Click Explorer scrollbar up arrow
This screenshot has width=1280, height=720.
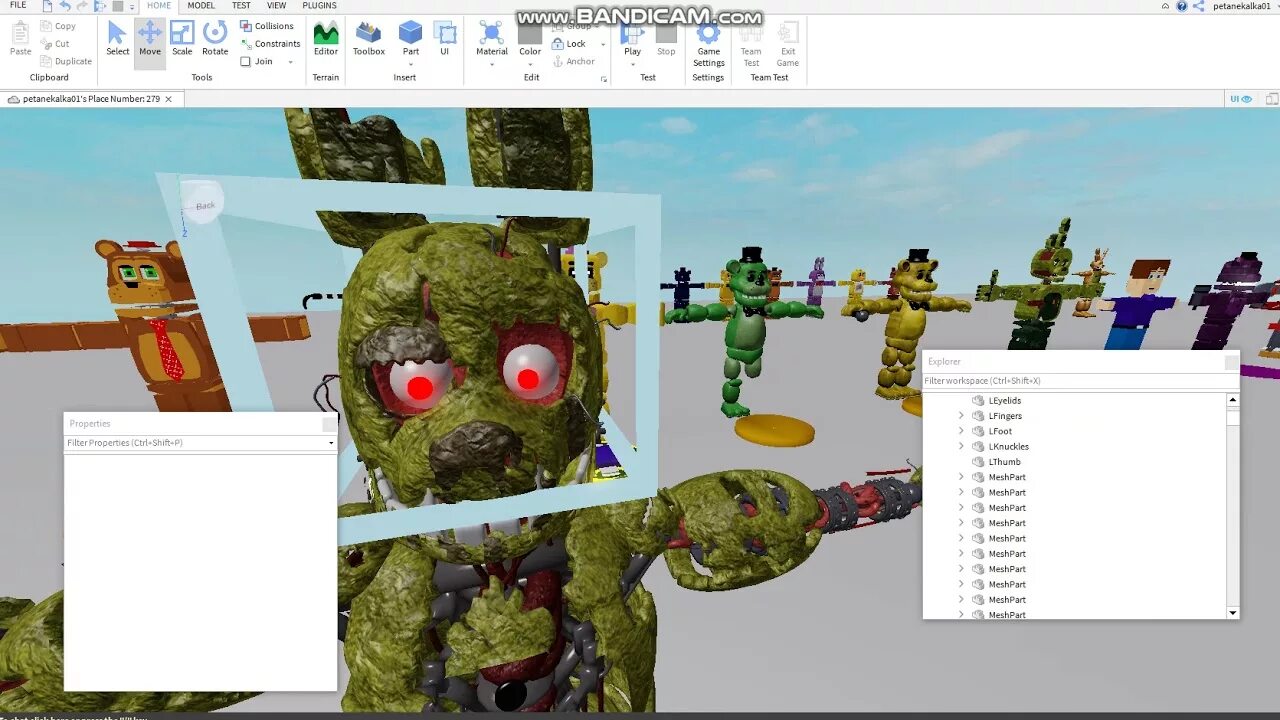(x=1233, y=400)
